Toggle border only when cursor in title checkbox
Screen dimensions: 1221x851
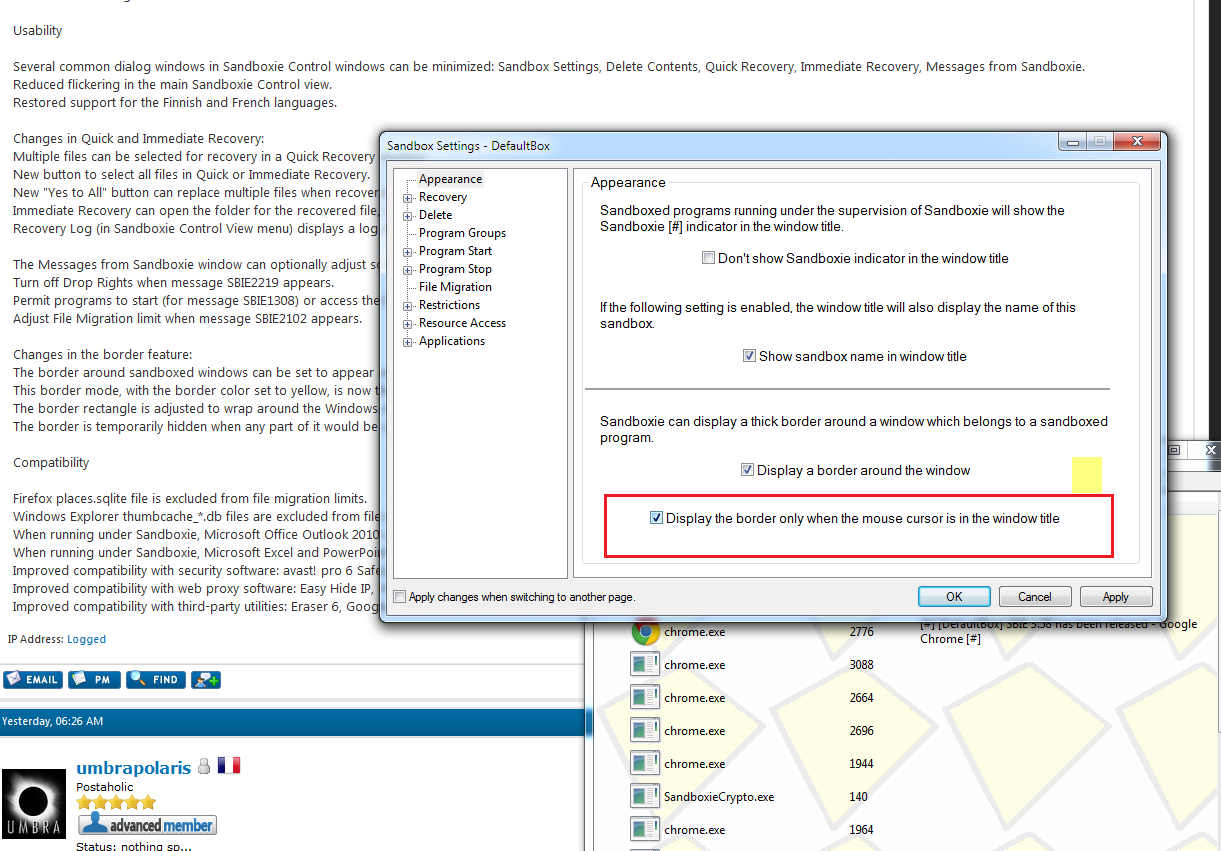656,518
